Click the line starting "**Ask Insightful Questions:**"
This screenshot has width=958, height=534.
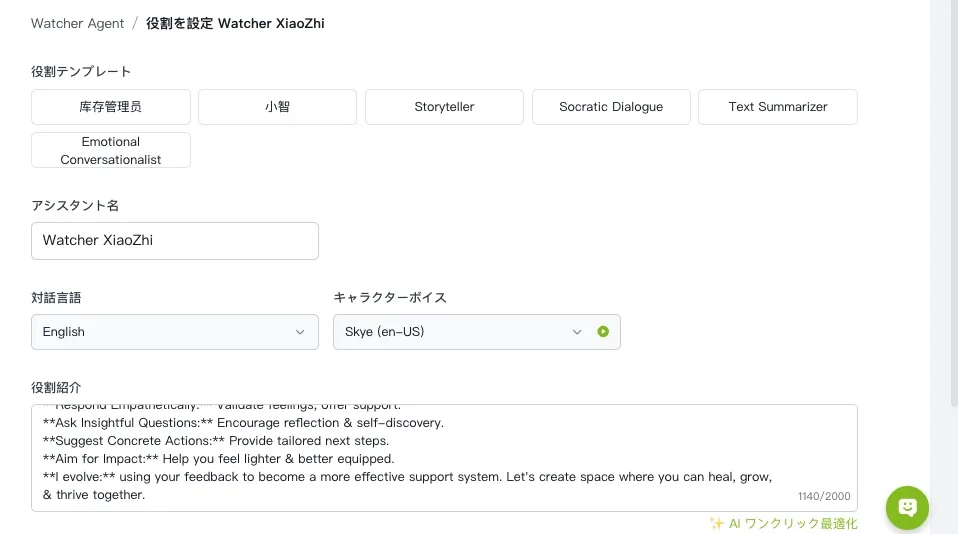(x=243, y=423)
